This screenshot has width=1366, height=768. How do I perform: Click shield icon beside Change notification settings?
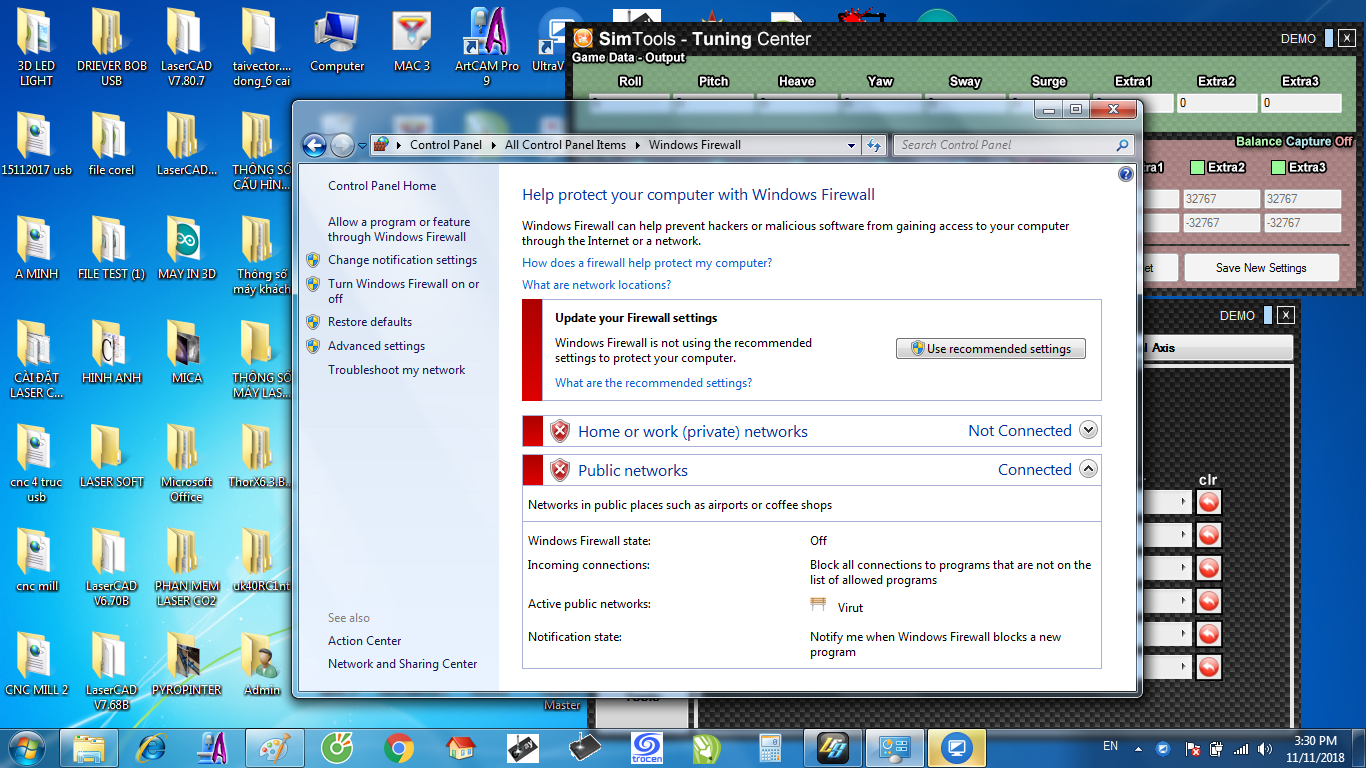(313, 260)
